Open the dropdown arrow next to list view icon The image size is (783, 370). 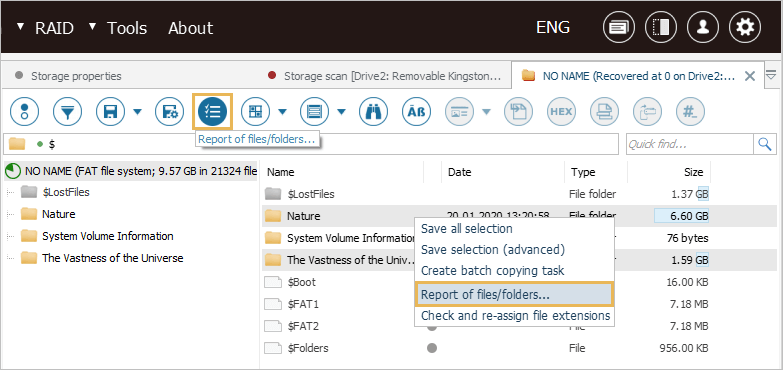(342, 111)
